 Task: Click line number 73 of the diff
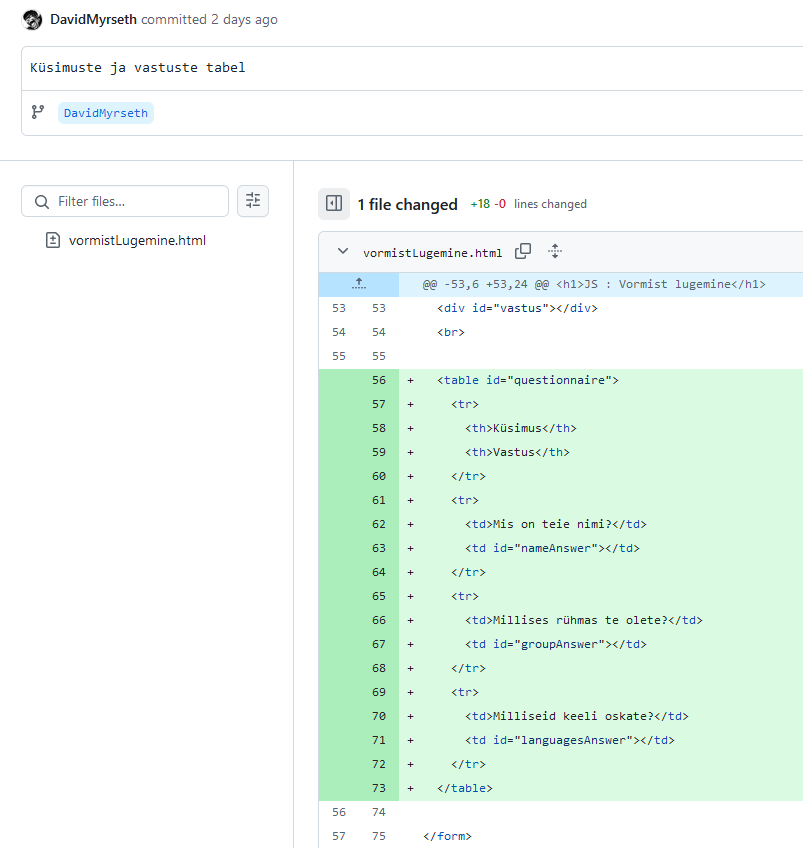pyautogui.click(x=379, y=789)
